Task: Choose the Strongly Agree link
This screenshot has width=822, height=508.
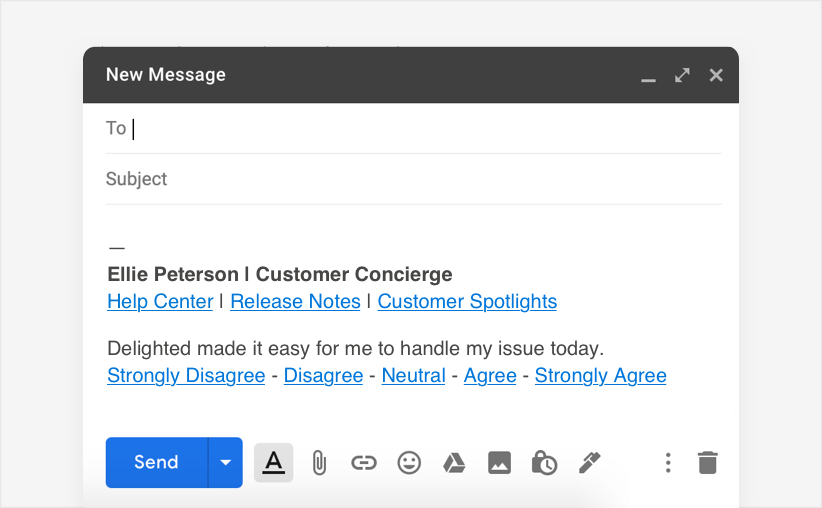Action: tap(601, 375)
